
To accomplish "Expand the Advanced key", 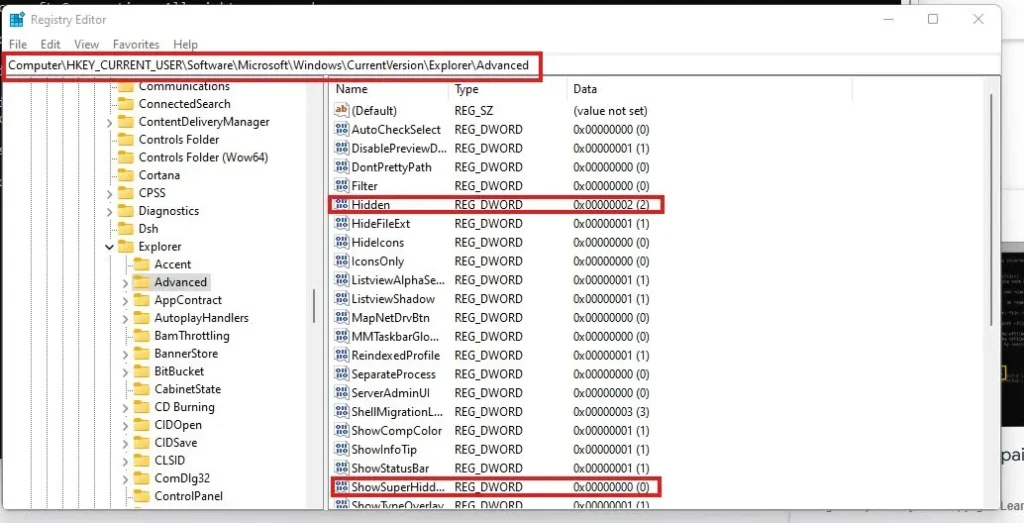I will tap(125, 283).
